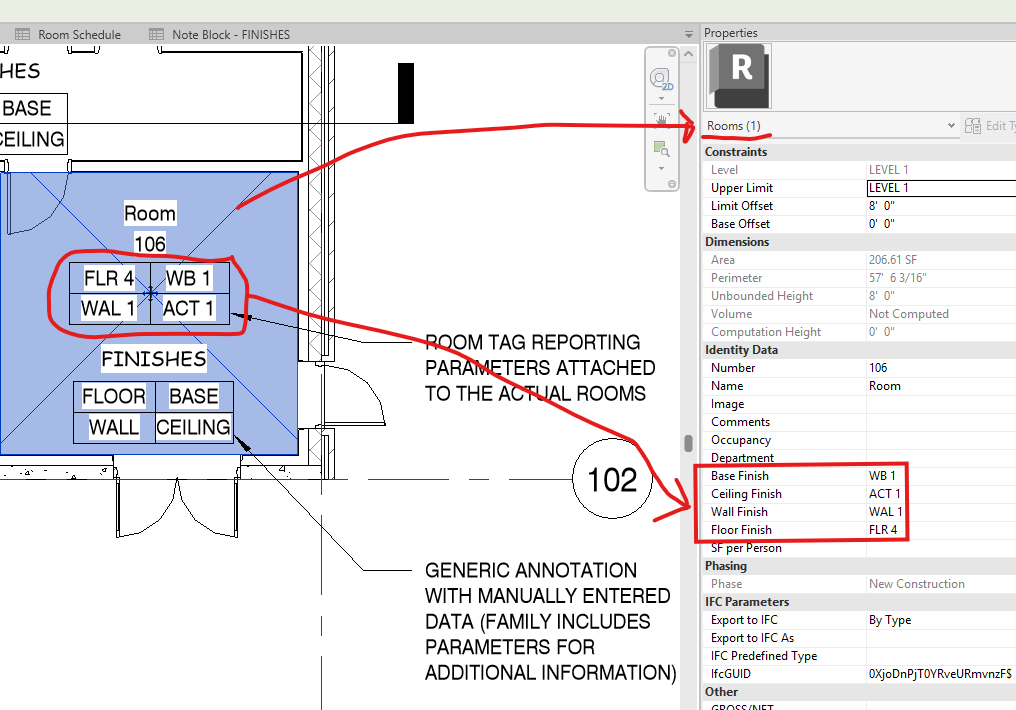Expand the zoom options arrow
This screenshot has height=710, width=1016.
[x=661, y=168]
